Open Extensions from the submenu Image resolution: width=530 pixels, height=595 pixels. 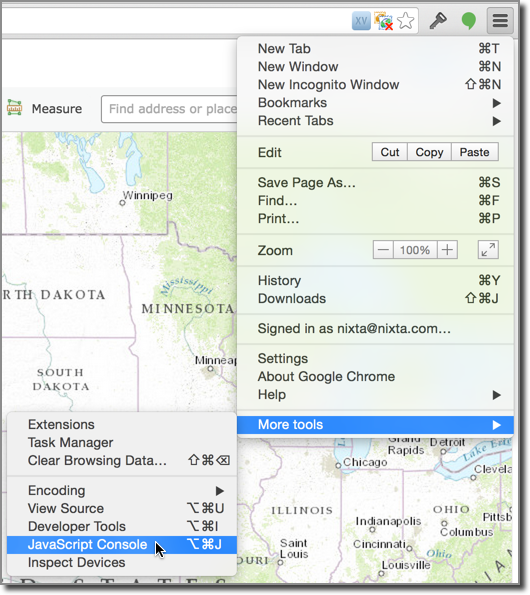[x=122, y=425]
